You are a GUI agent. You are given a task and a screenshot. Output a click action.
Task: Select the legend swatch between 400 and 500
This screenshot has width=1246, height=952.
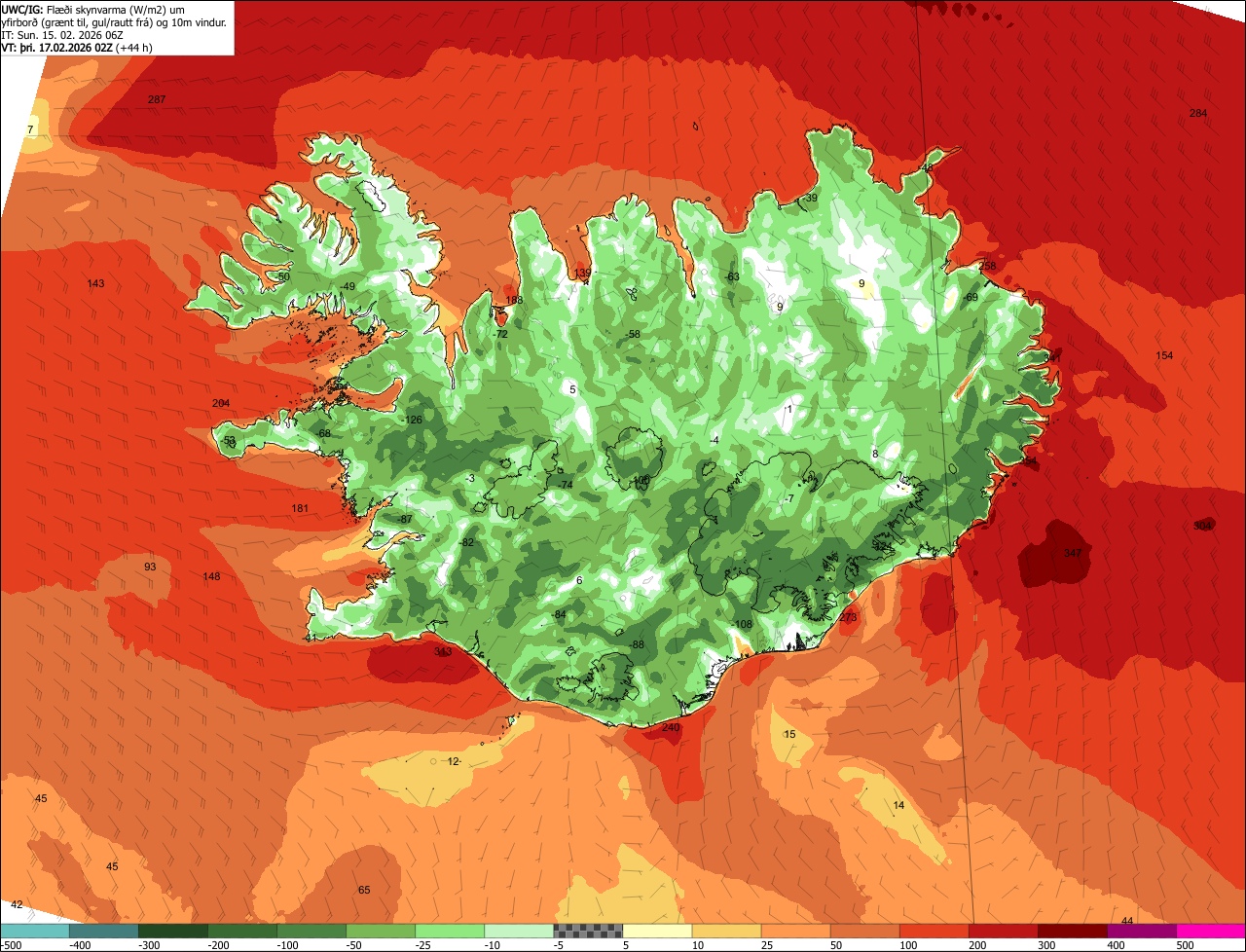(x=1142, y=931)
